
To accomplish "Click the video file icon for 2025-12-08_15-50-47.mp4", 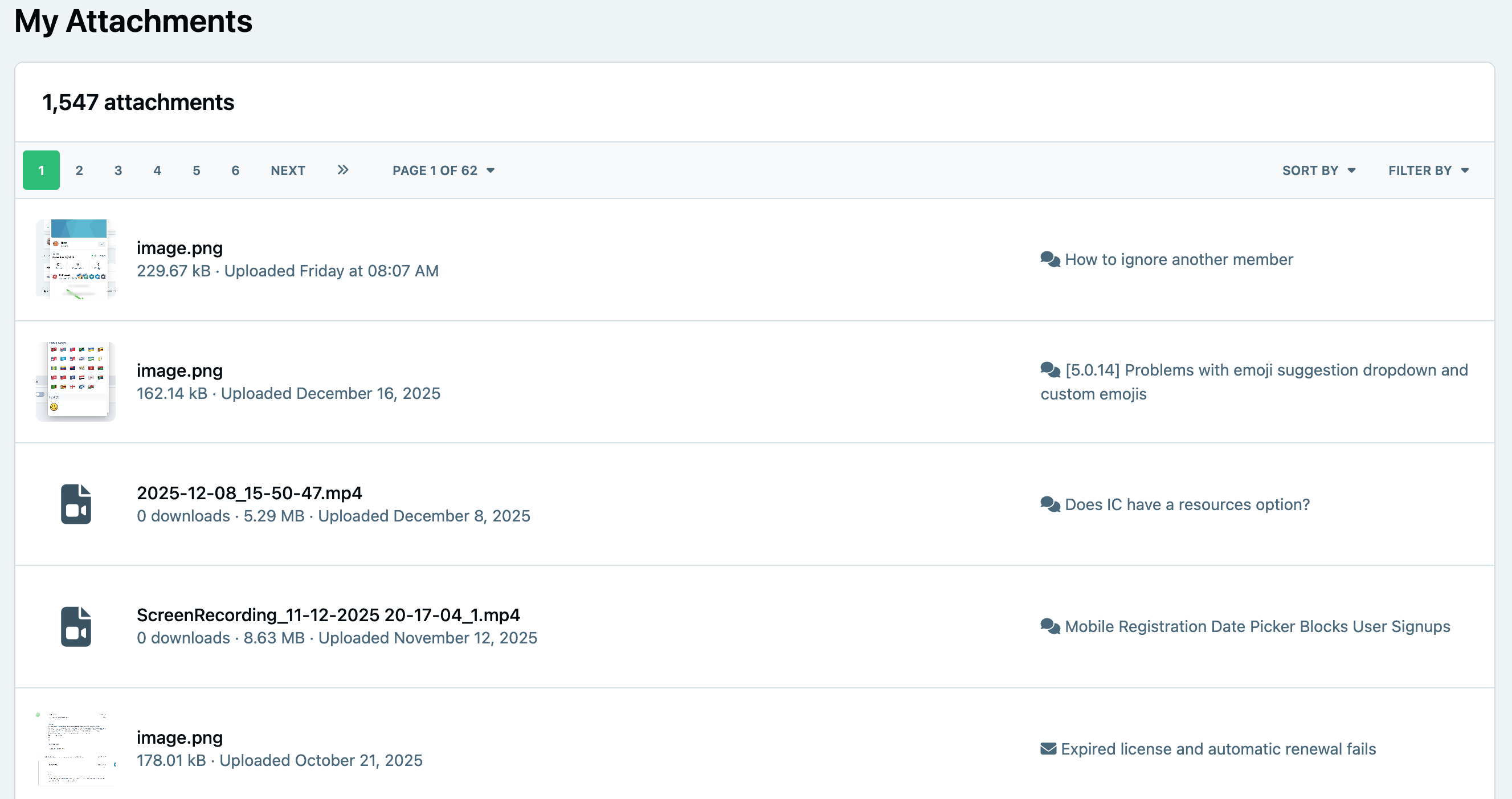I will [76, 504].
